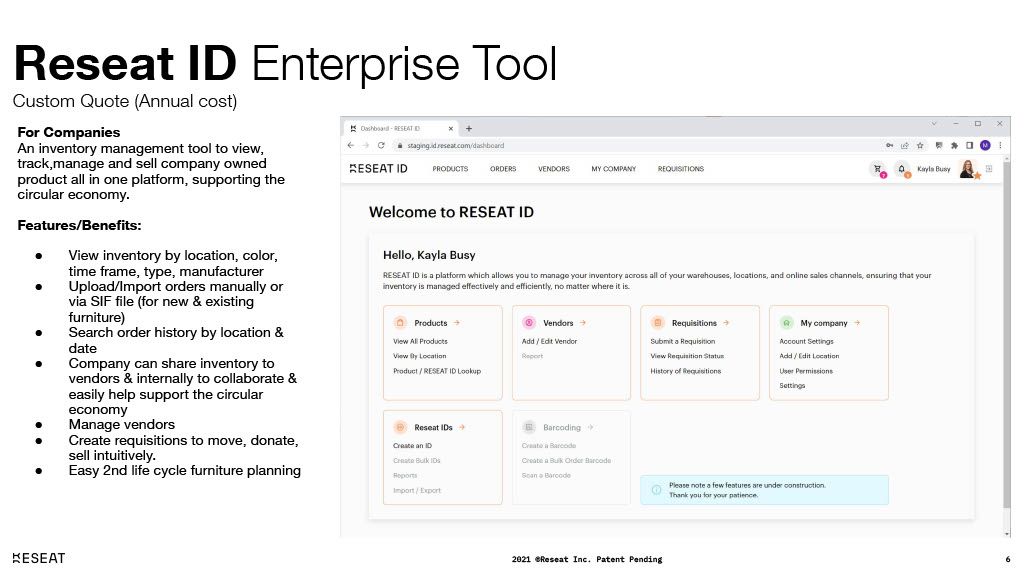Open the PRODUCTS menu
1024x576 pixels.
[450, 169]
